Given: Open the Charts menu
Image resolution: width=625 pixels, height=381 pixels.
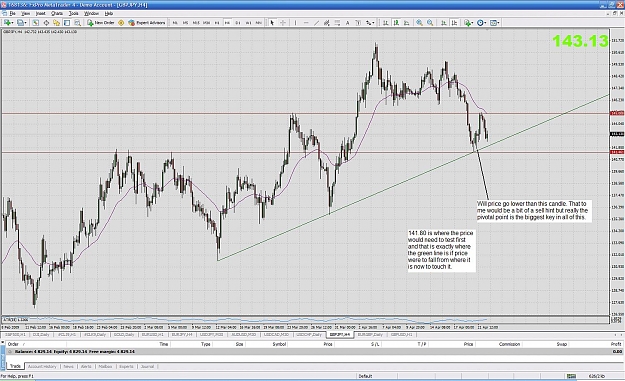Looking at the screenshot, I should pyautogui.click(x=57, y=14).
